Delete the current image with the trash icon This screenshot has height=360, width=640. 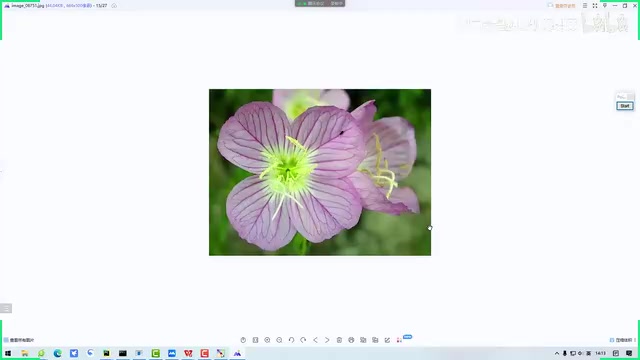pos(339,340)
